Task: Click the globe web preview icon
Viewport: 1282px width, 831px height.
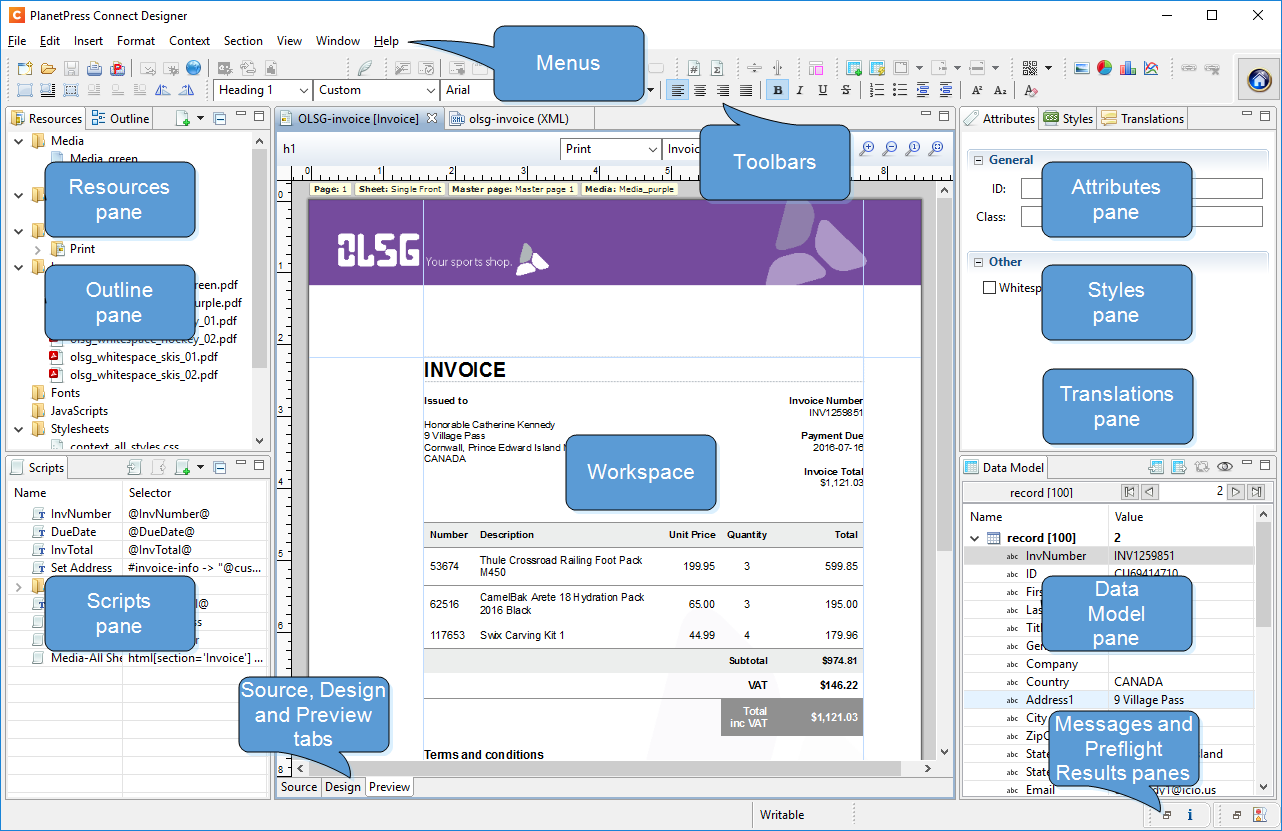Action: (x=193, y=68)
